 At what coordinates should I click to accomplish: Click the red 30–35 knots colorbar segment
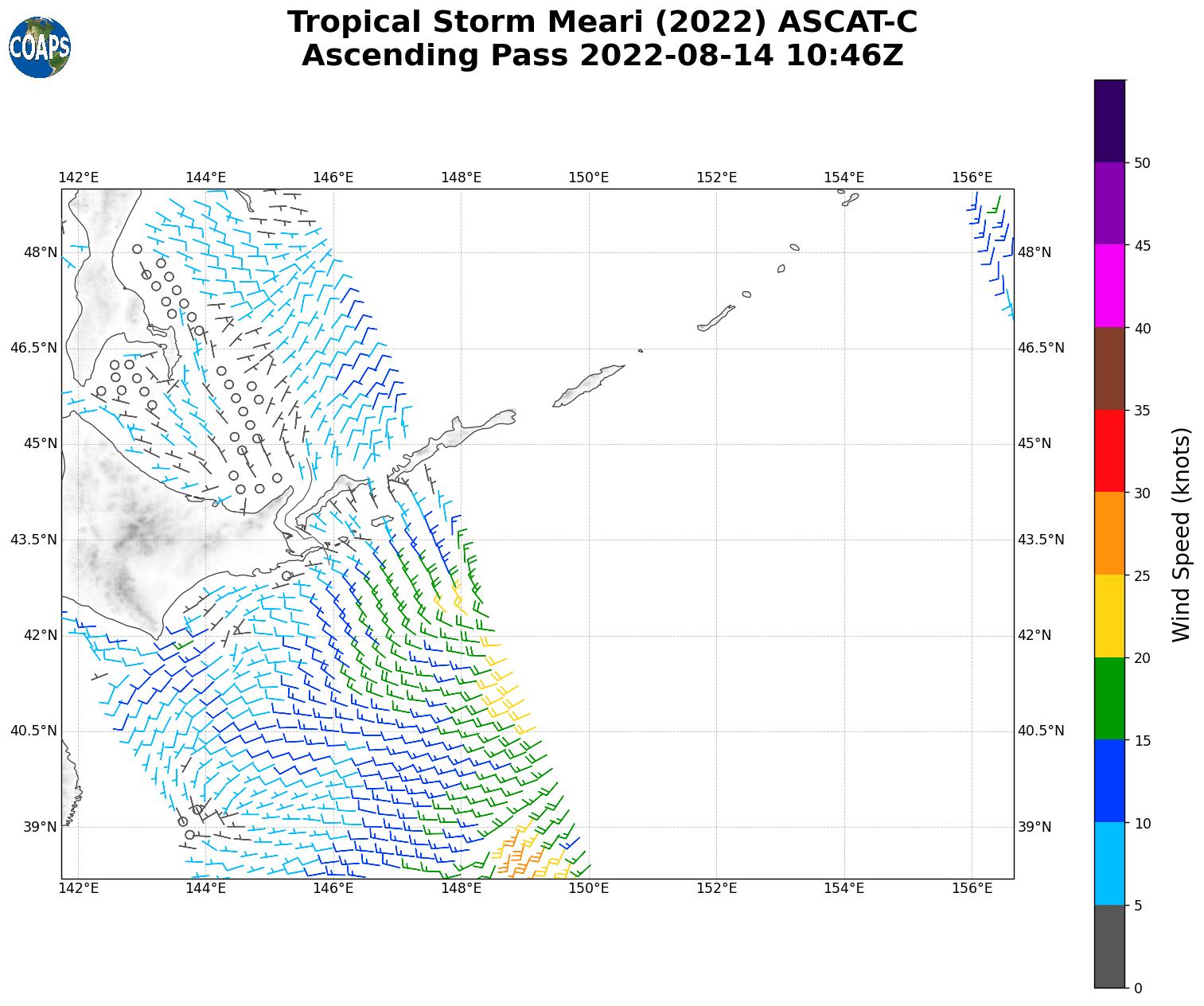pos(1110,450)
